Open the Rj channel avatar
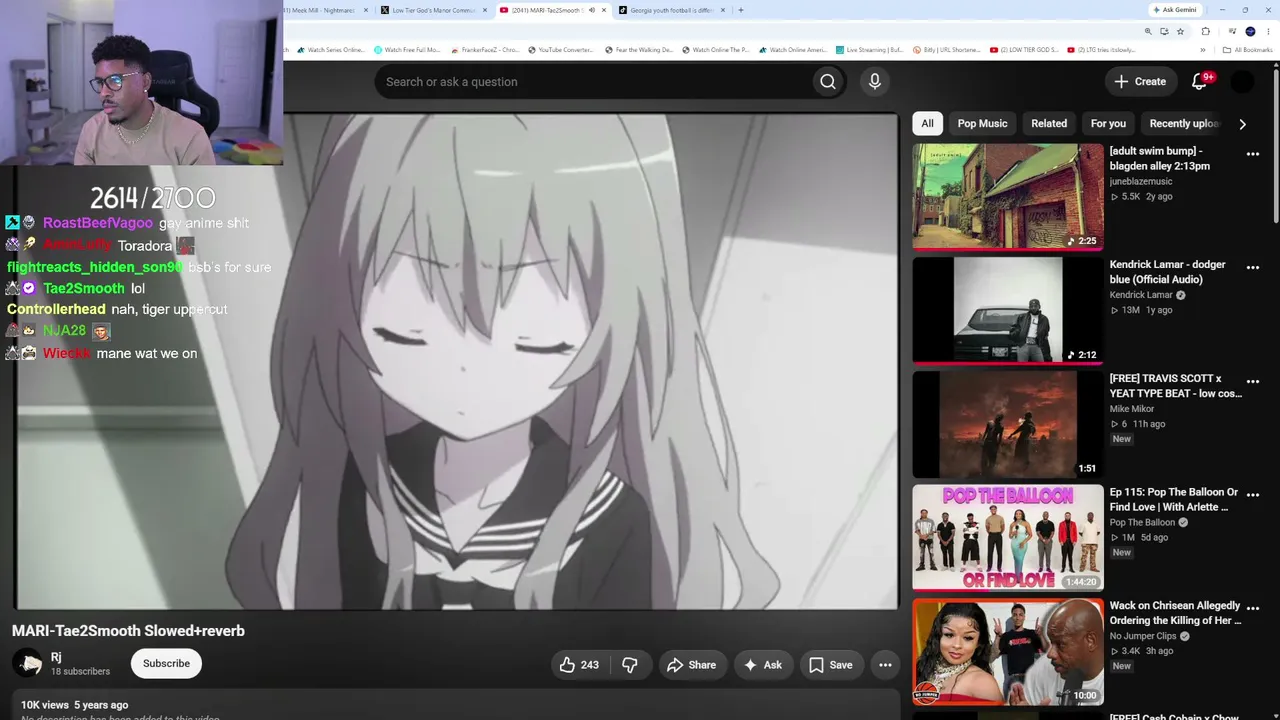The image size is (1280, 720). [x=28, y=663]
